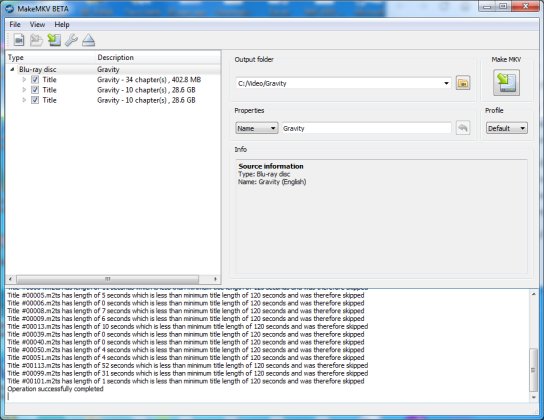The image size is (544, 420).
Task: Click the Eject disc toolbar icon
Action: coord(88,40)
